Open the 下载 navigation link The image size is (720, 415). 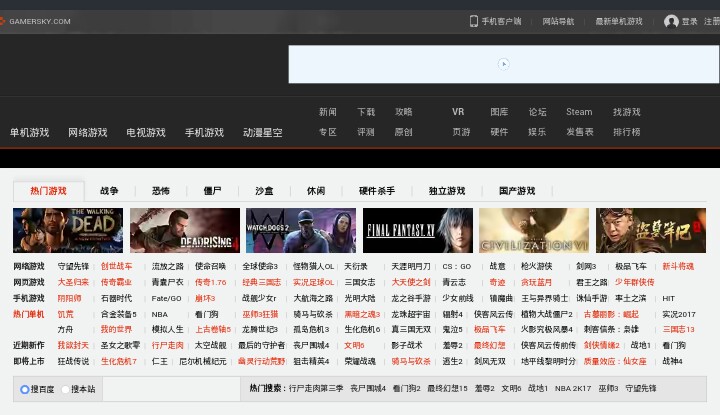pyautogui.click(x=366, y=112)
